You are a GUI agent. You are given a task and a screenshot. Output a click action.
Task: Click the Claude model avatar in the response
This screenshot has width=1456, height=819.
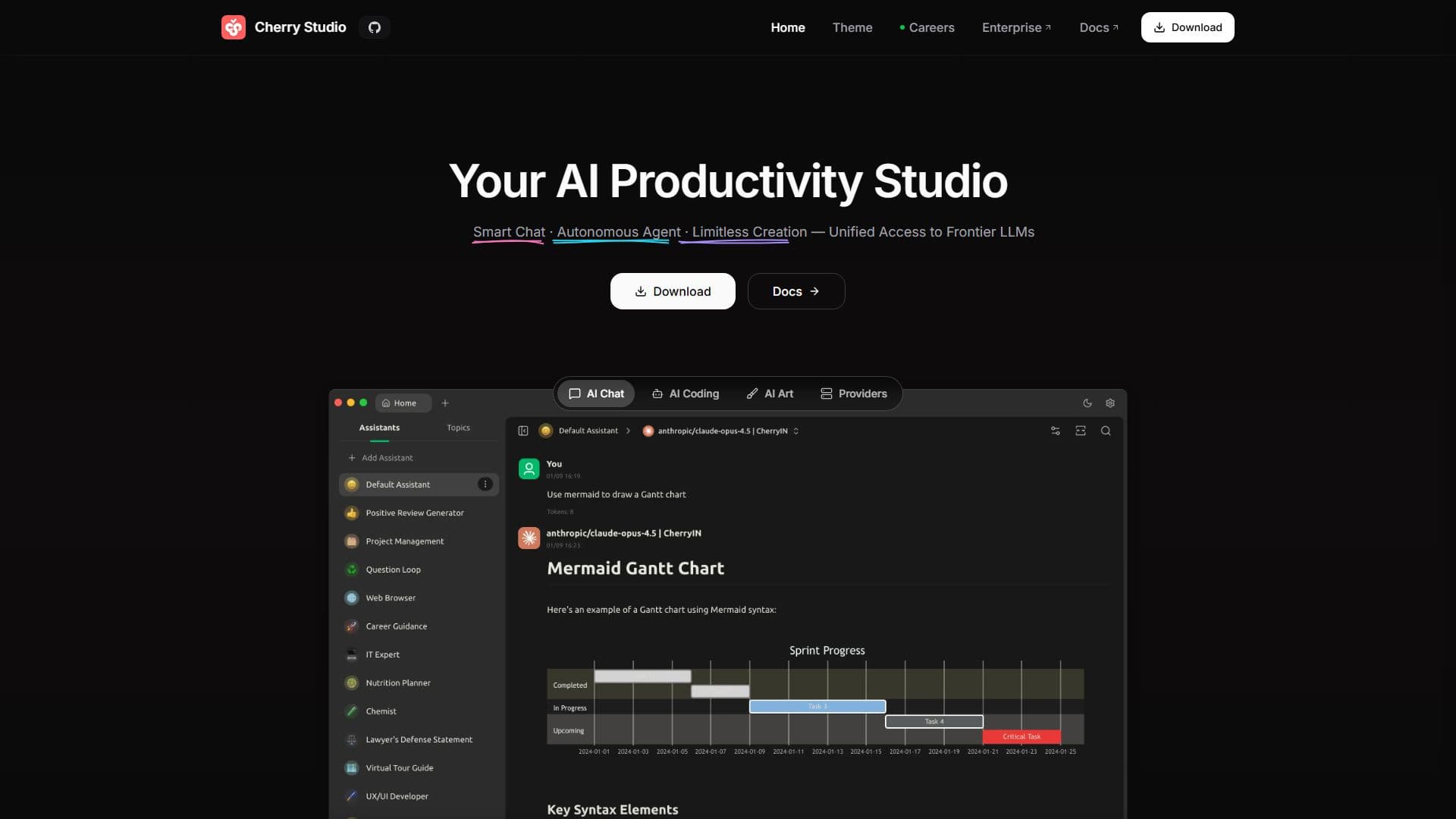pyautogui.click(x=529, y=538)
